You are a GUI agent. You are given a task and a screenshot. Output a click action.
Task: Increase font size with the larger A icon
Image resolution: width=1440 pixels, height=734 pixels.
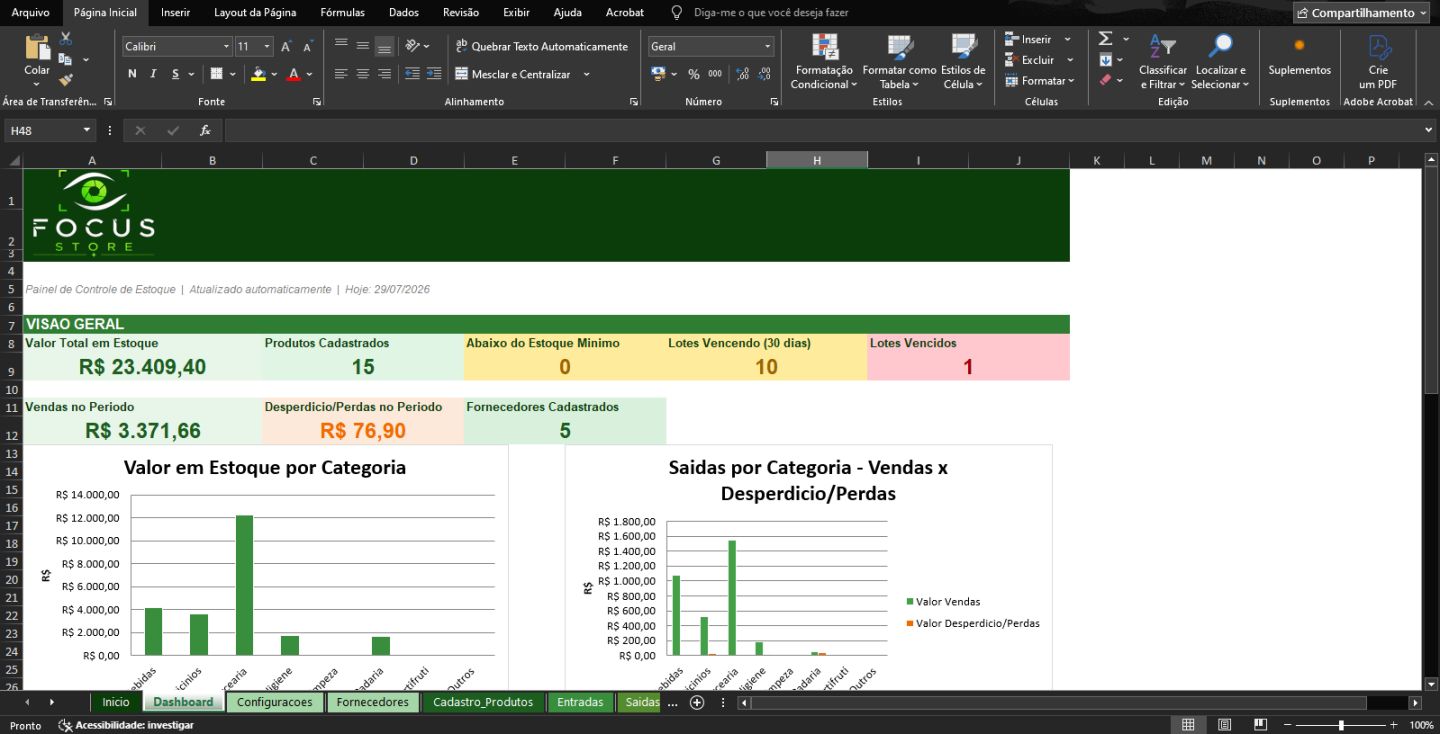(286, 46)
